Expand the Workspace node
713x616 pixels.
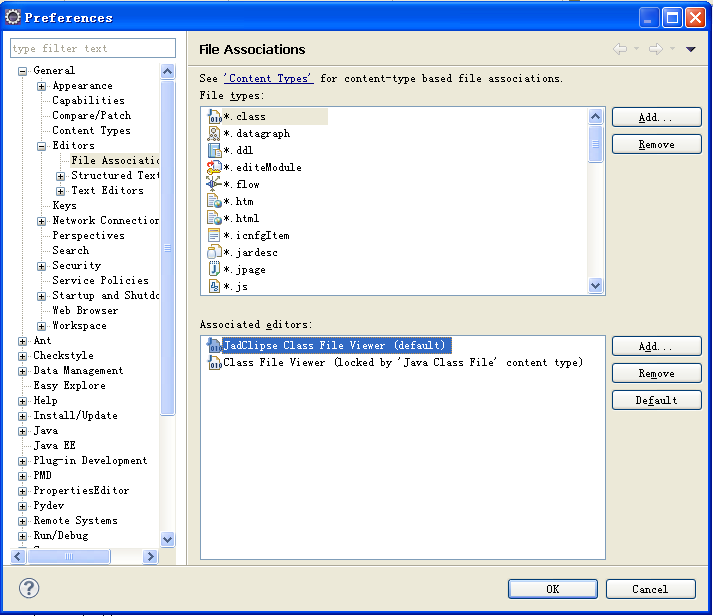[x=41, y=326]
